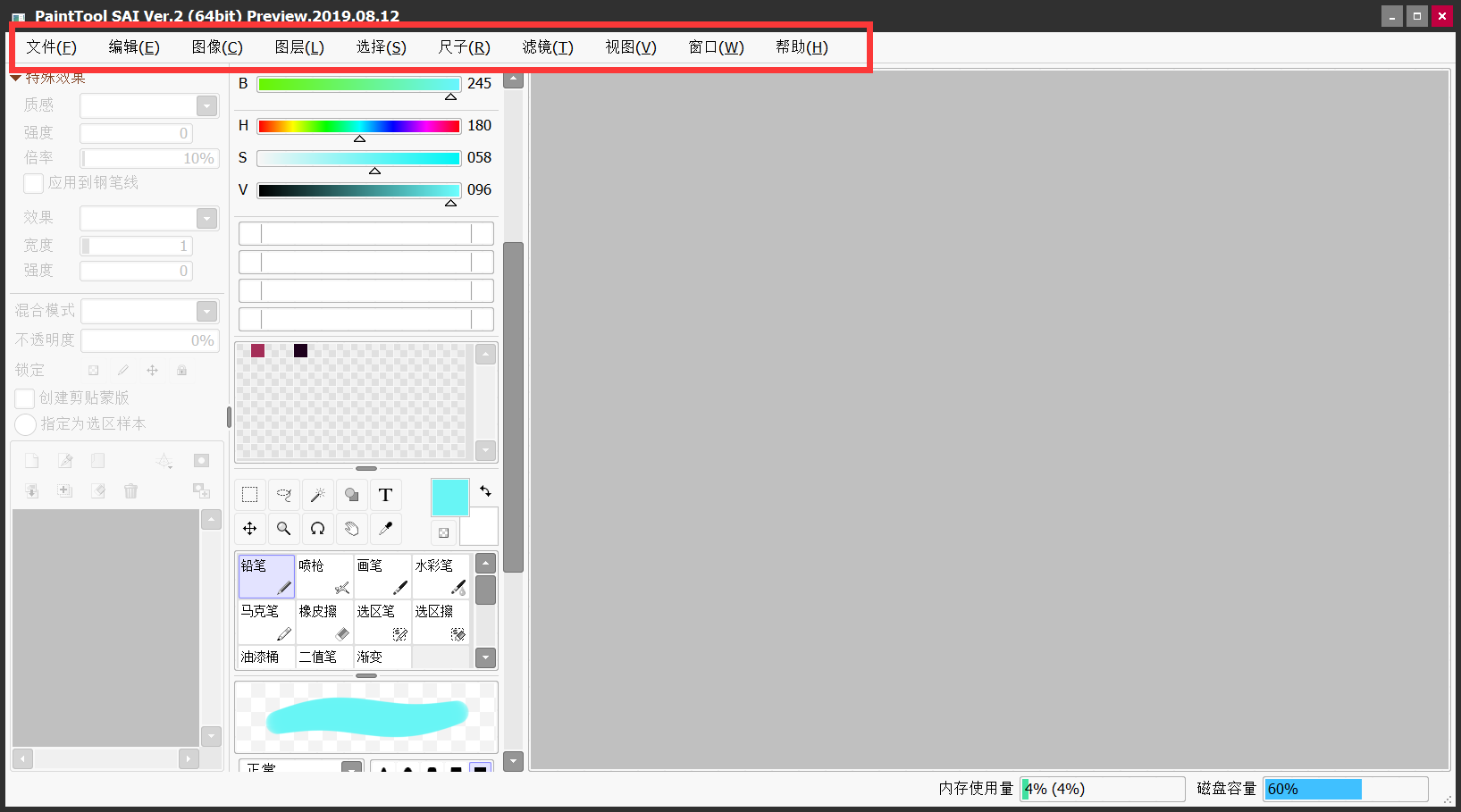Select the lasso selection tool
This screenshot has width=1461, height=812.
tap(284, 495)
